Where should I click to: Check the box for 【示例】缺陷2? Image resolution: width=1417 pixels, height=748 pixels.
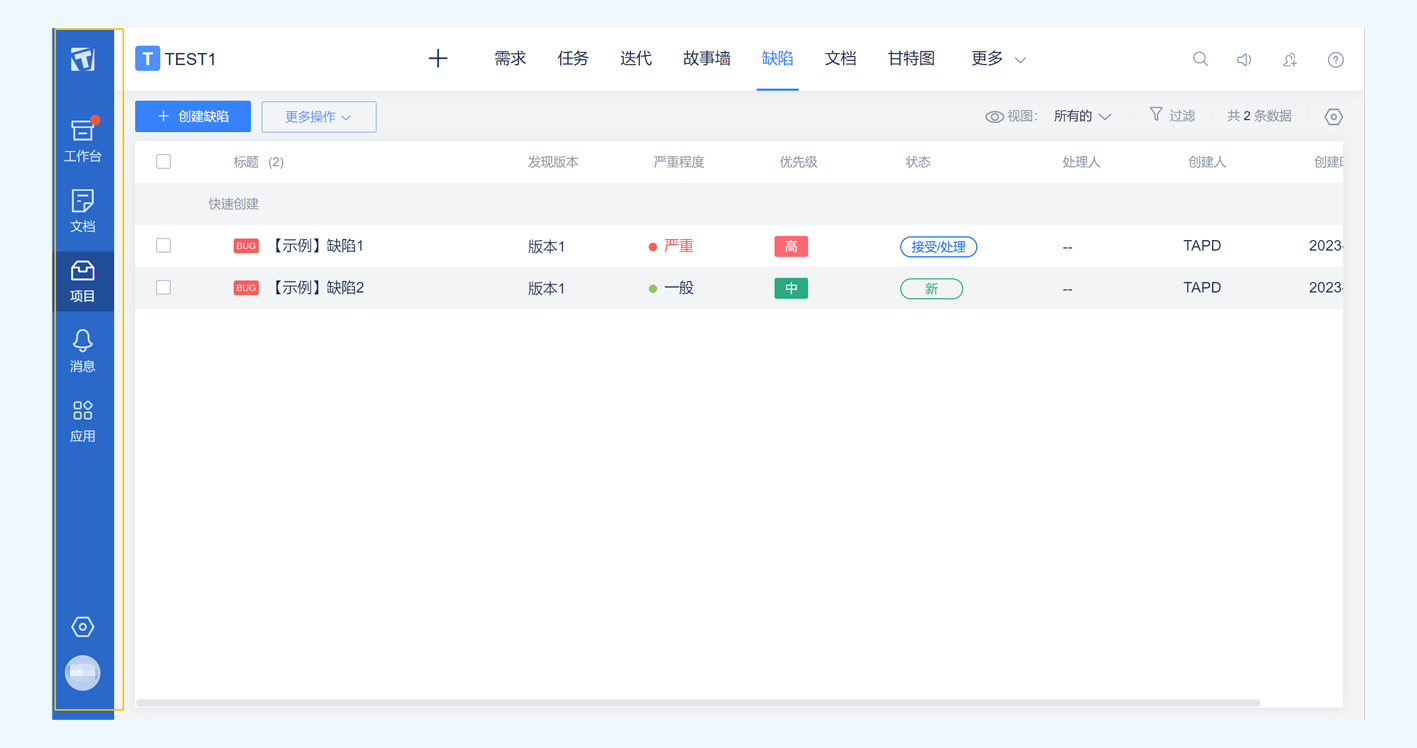click(164, 288)
